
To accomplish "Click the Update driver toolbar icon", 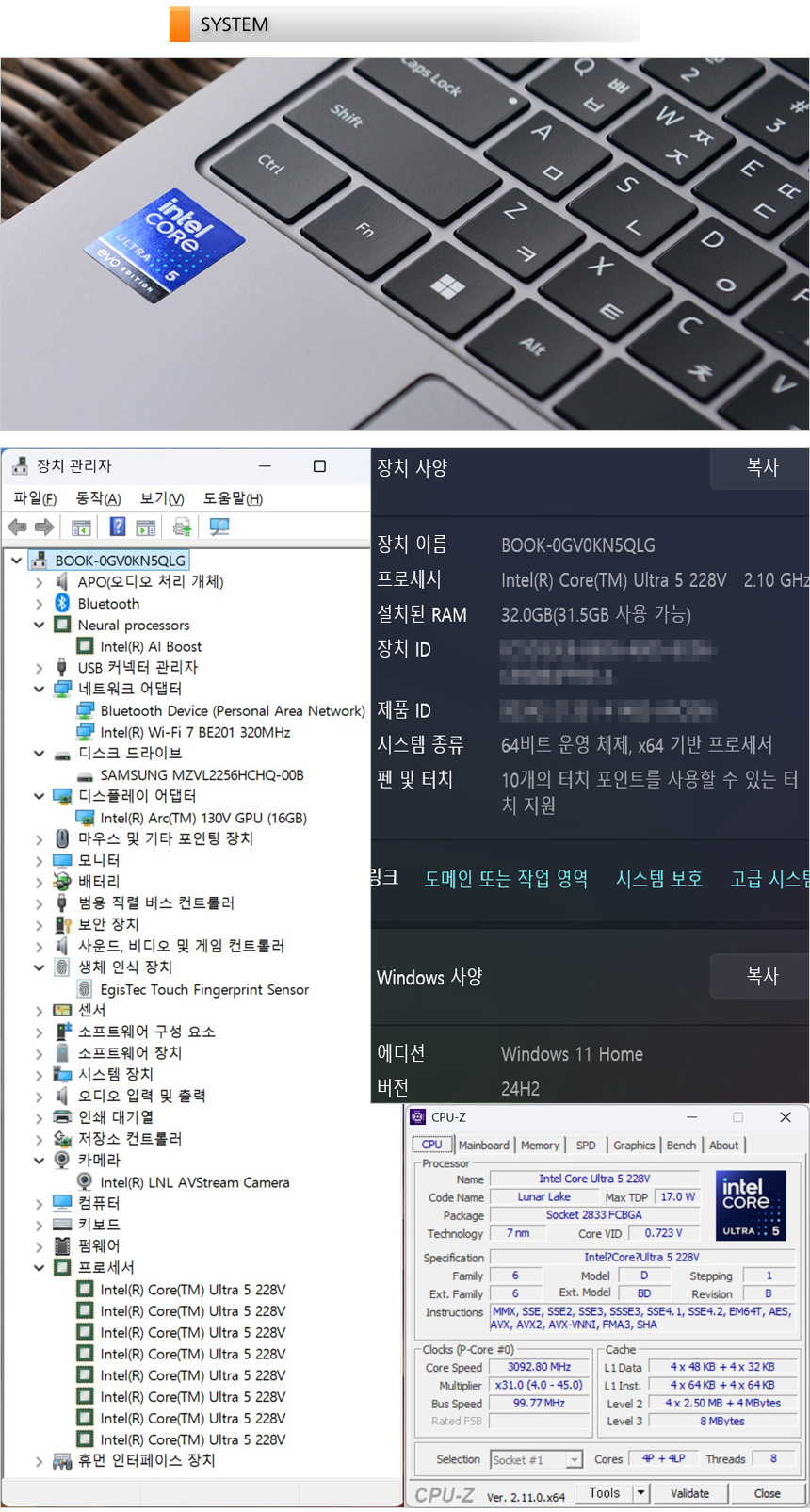I will pyautogui.click(x=183, y=527).
